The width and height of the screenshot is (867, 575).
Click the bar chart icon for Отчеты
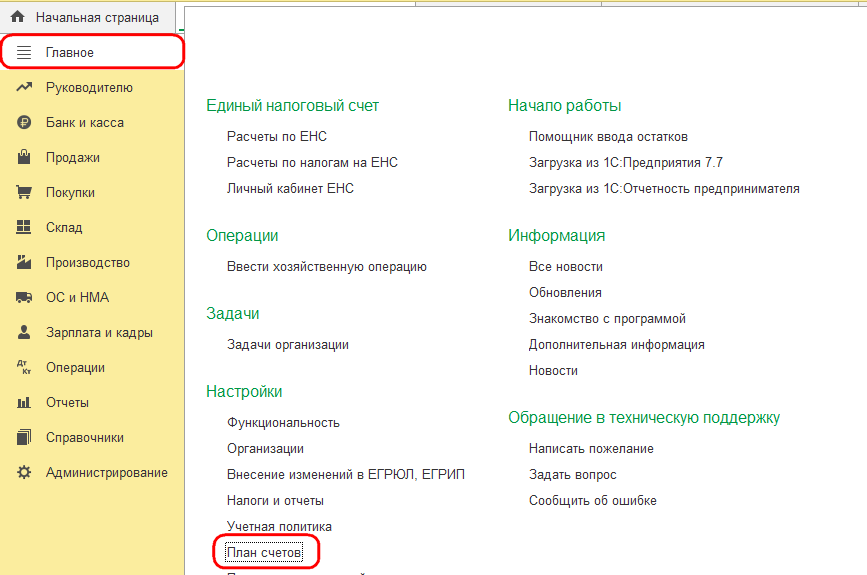(x=24, y=402)
